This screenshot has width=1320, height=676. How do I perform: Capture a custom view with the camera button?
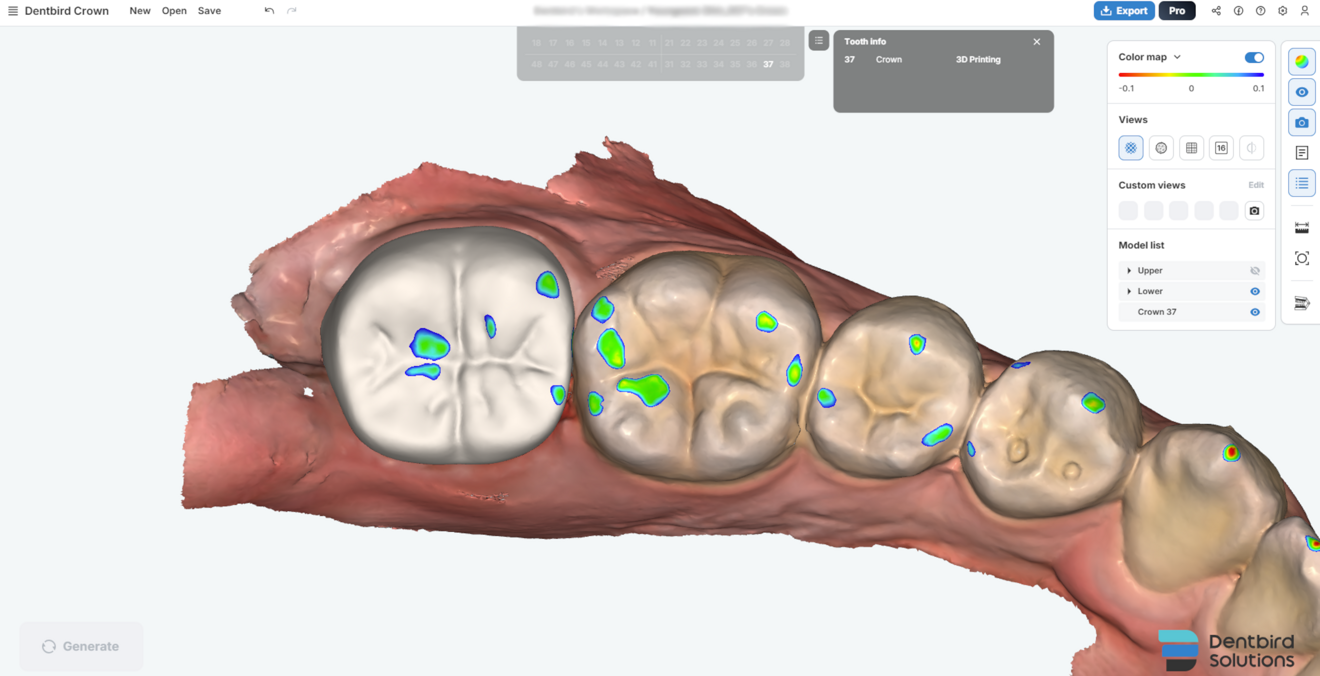click(x=1253, y=210)
